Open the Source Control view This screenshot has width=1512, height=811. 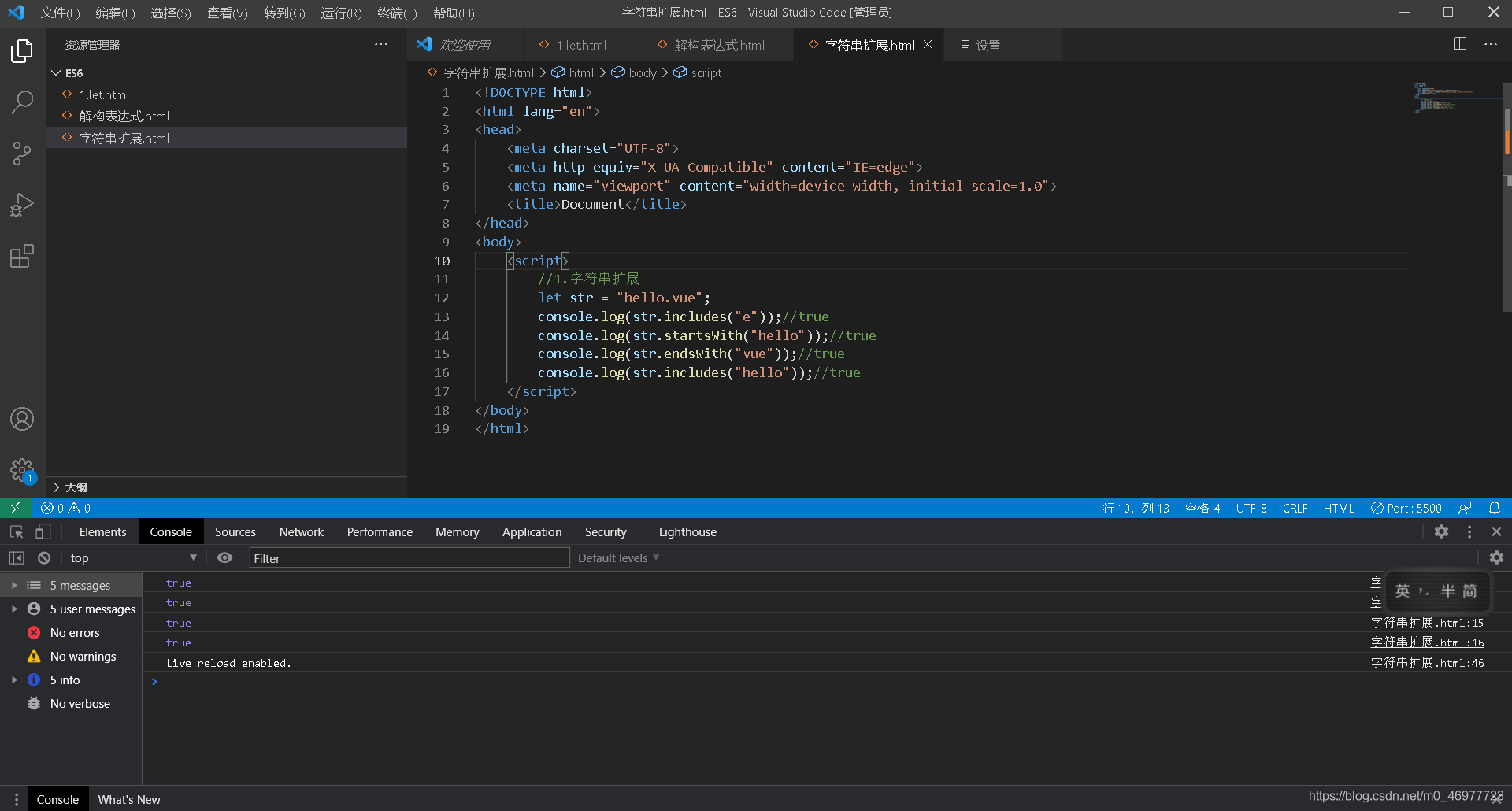(x=22, y=154)
